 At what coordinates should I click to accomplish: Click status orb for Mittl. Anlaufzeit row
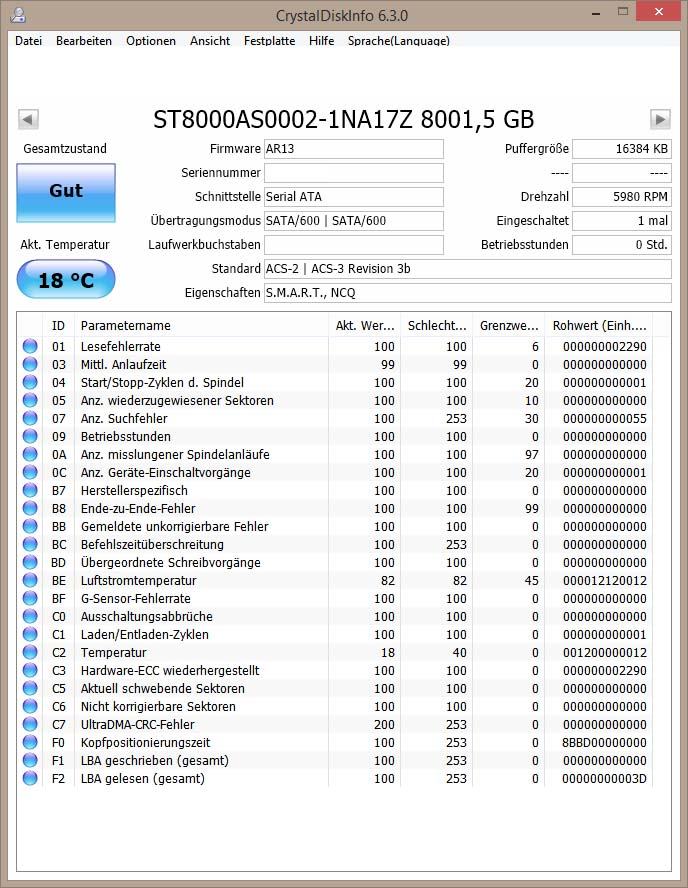point(30,364)
